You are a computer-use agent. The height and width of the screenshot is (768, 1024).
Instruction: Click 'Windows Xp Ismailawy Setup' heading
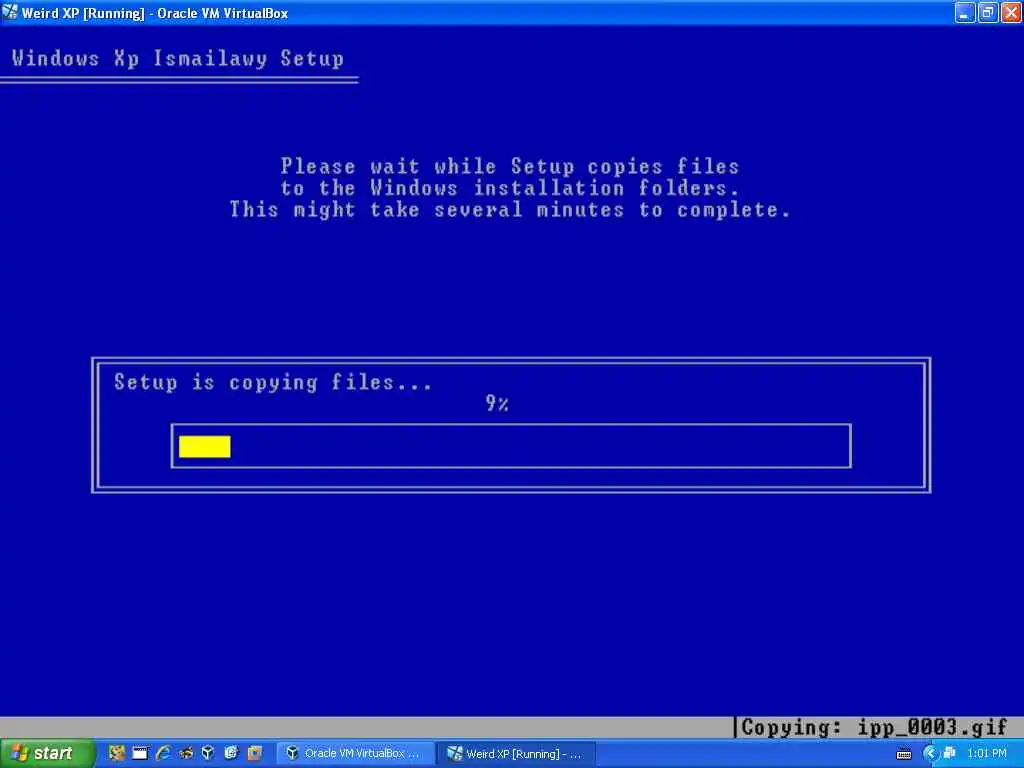[178, 59]
